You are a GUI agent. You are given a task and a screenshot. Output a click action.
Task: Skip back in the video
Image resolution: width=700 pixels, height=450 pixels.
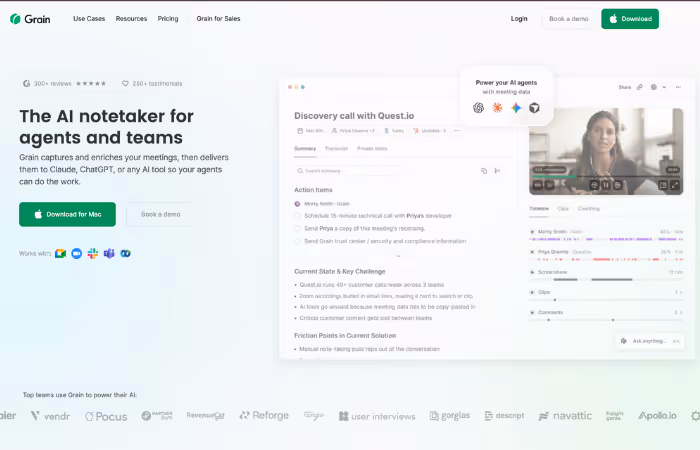click(594, 185)
